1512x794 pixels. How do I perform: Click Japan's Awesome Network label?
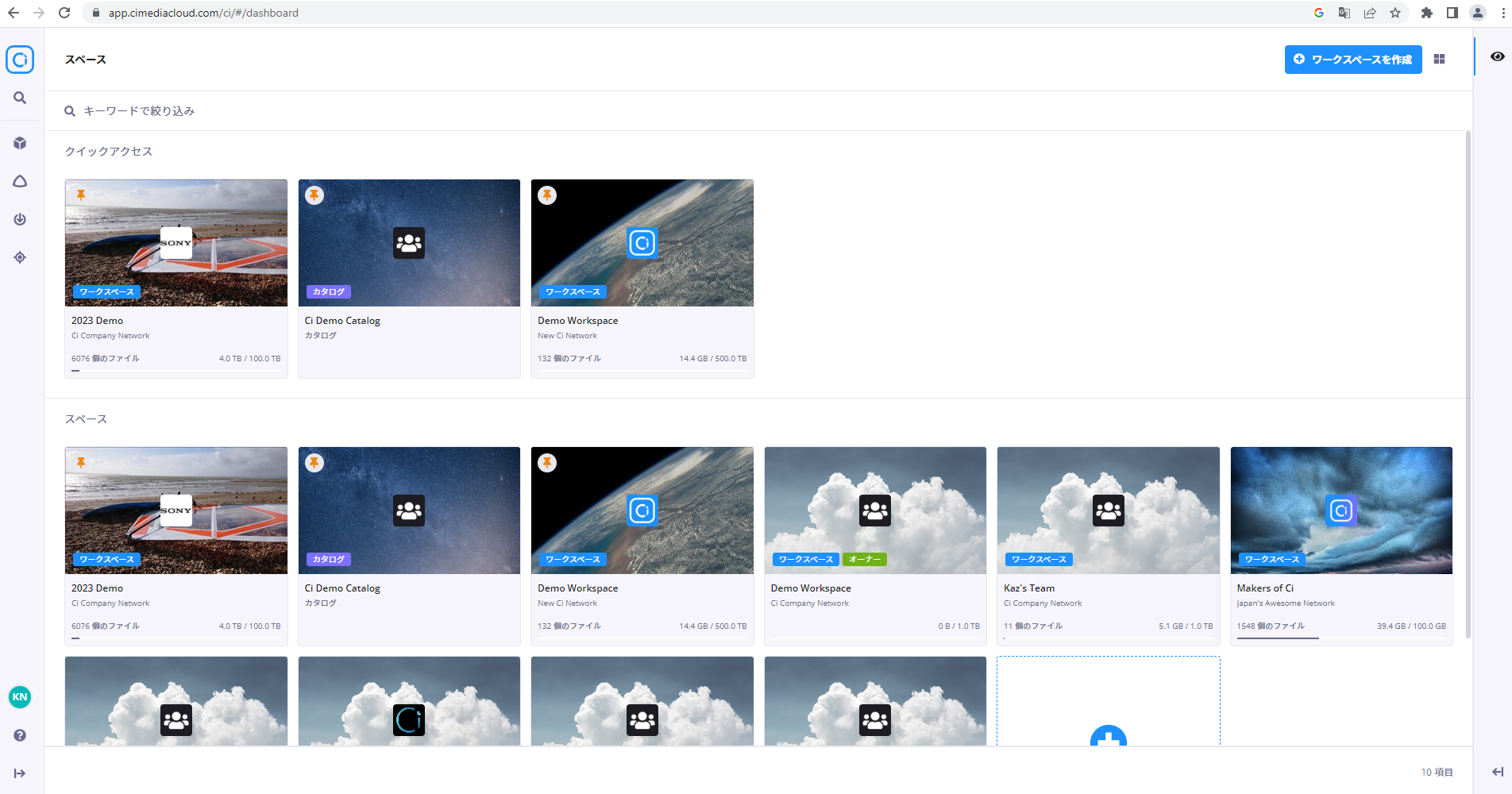coord(1286,603)
